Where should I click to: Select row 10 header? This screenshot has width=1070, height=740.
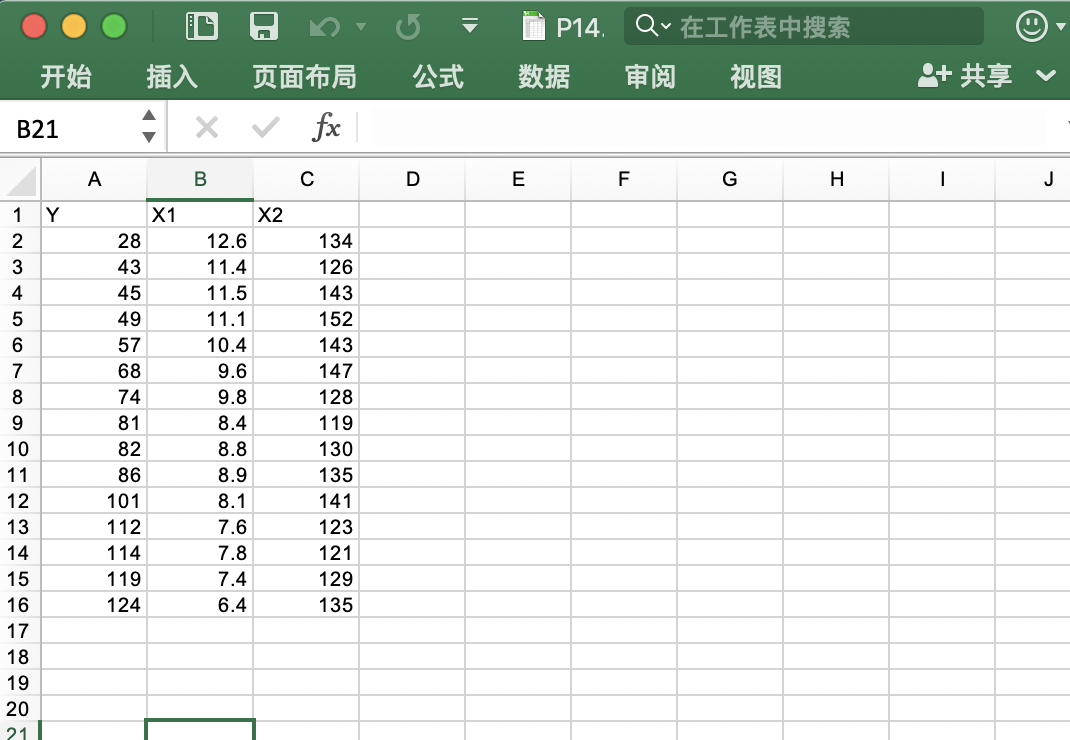[20, 449]
